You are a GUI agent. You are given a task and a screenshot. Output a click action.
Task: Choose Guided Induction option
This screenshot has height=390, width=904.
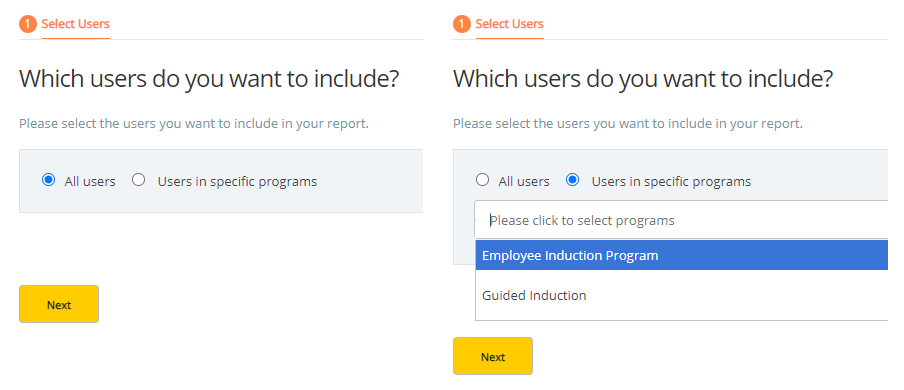tap(681, 295)
